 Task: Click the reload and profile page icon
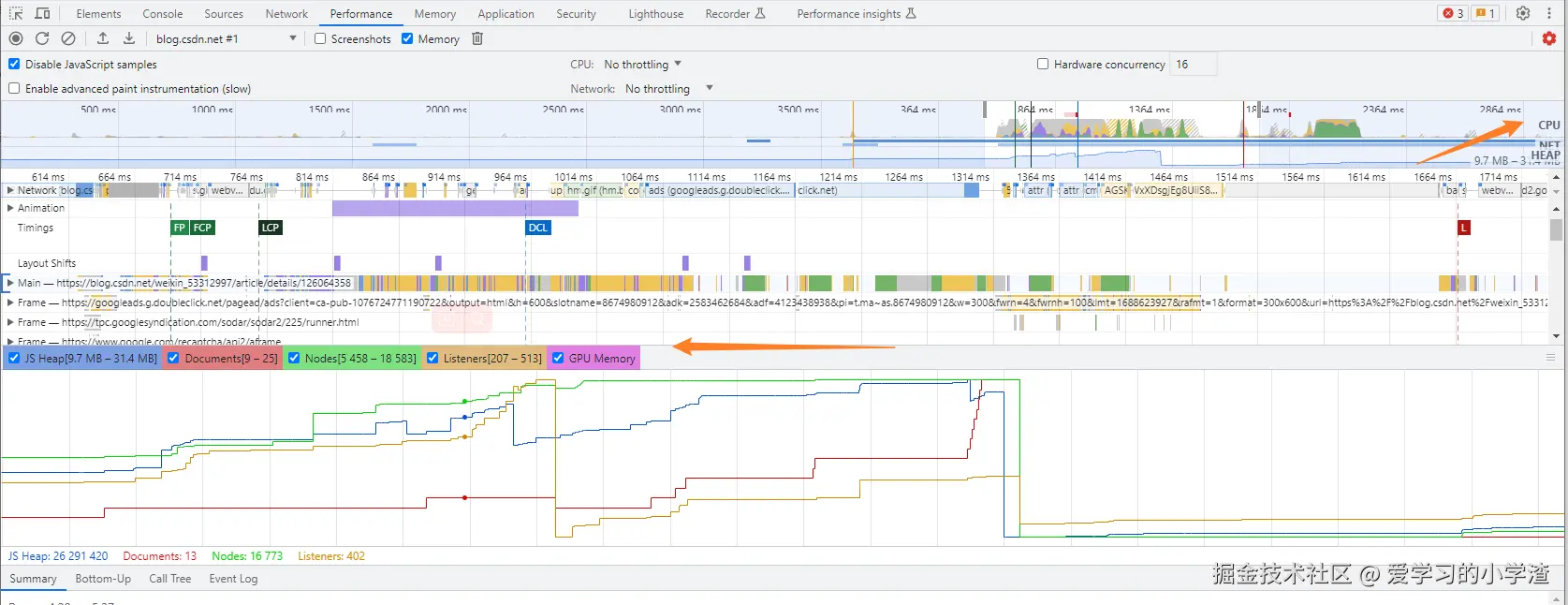click(42, 38)
